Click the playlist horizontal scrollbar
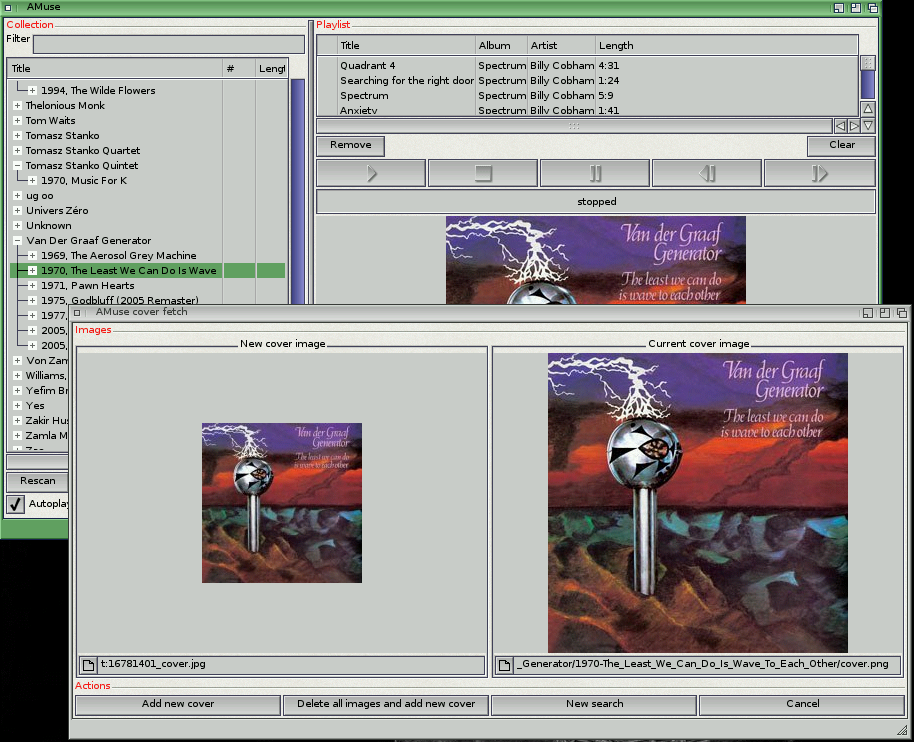Screen dimensions: 914x742 click(x=574, y=125)
